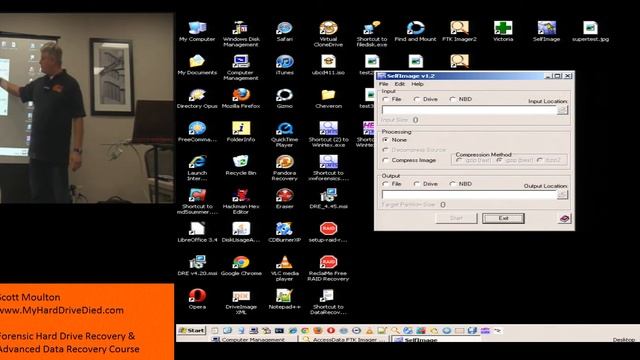Image resolution: width=640 pixels, height=360 pixels.
Task: Browse for Input Location
Action: click(562, 110)
